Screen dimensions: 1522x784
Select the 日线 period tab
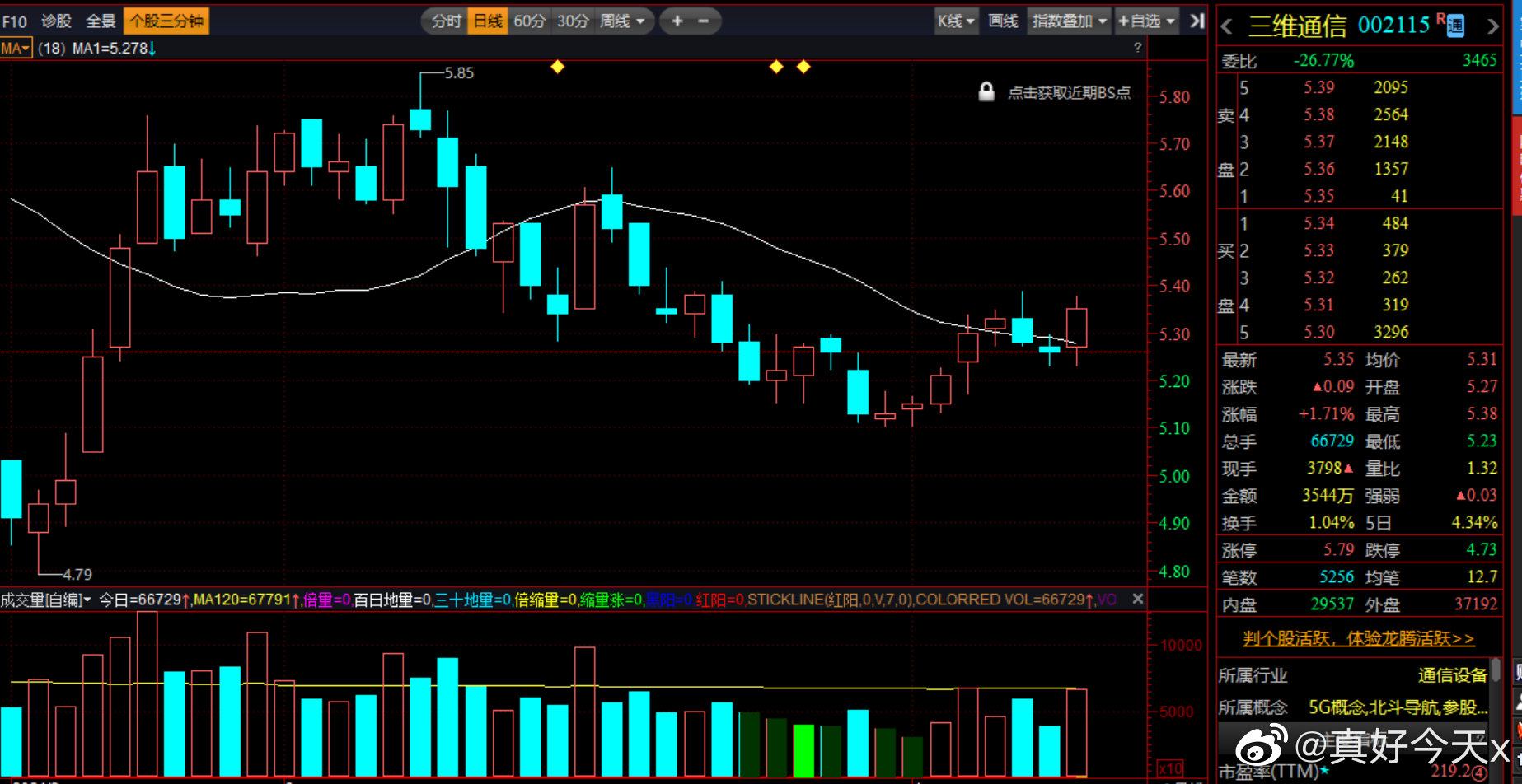pyautogui.click(x=488, y=21)
